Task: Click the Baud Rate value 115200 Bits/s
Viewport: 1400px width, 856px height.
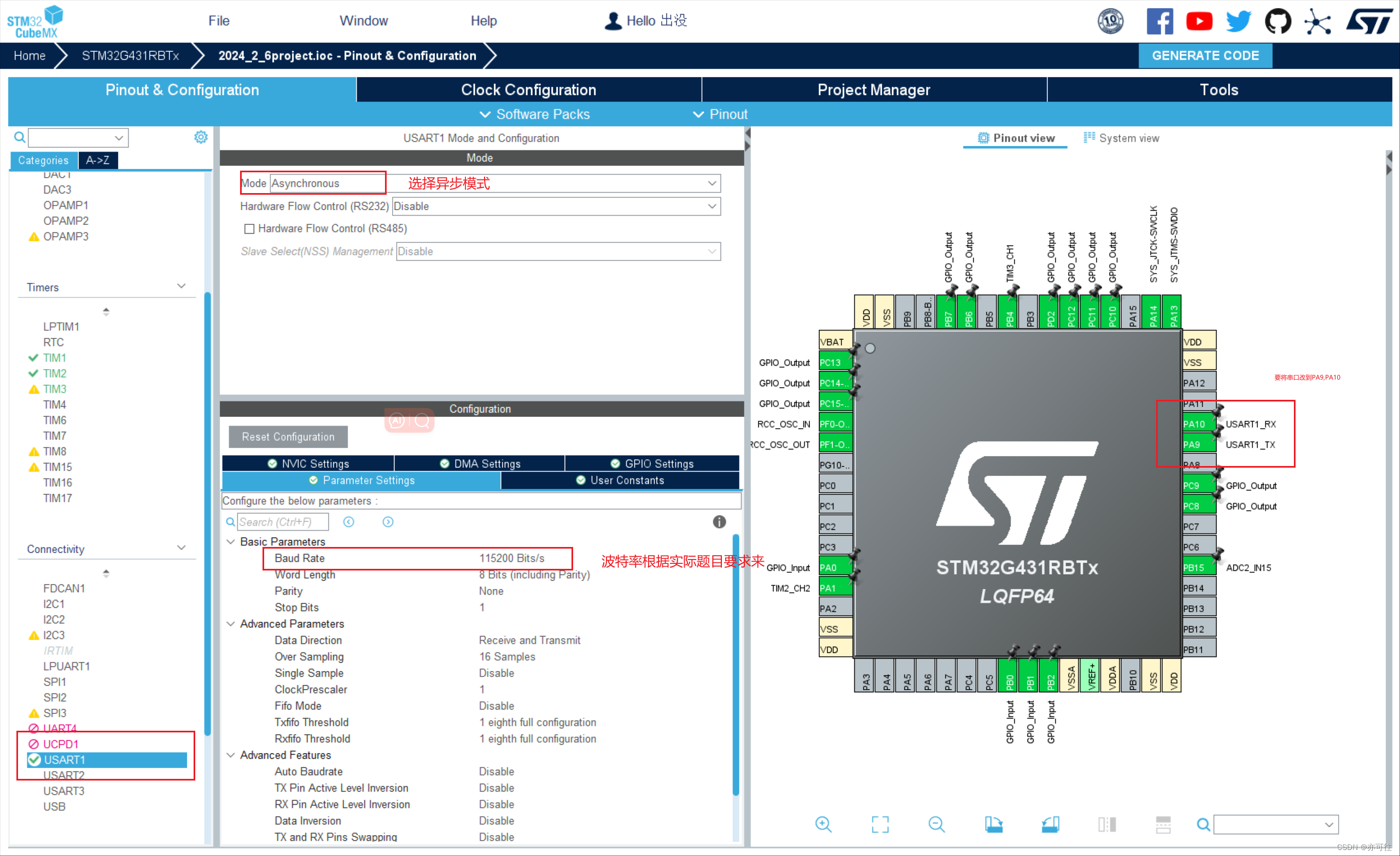Action: 512,558
